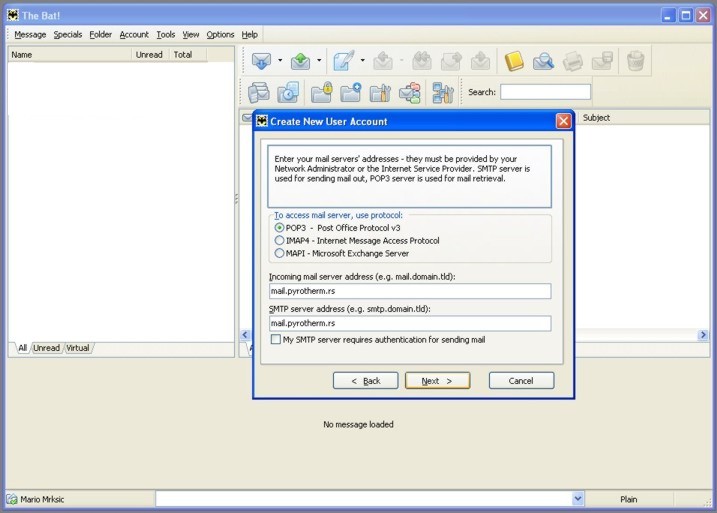Click the Subject column header

click(644, 118)
